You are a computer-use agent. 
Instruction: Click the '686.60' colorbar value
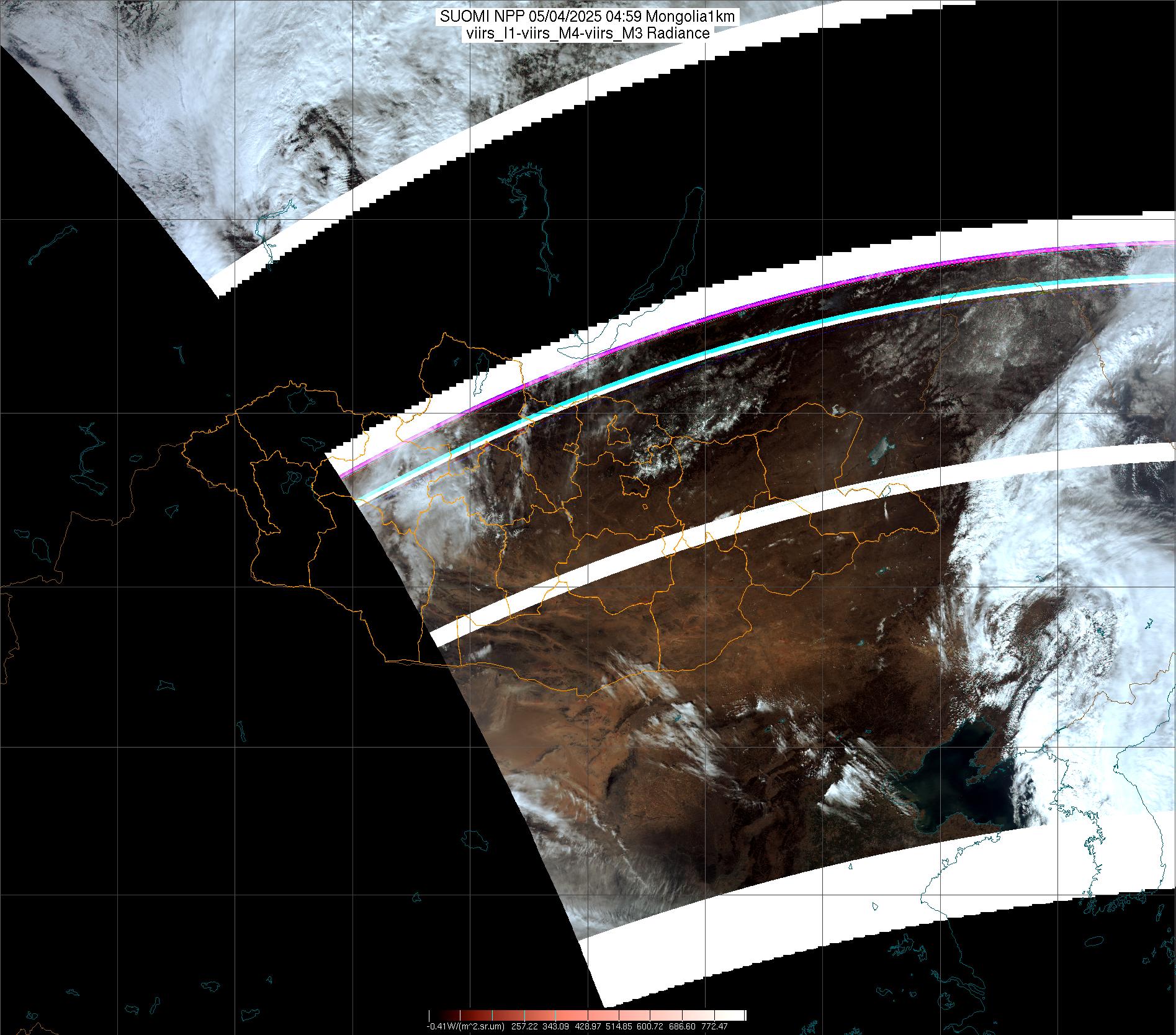(x=682, y=1026)
